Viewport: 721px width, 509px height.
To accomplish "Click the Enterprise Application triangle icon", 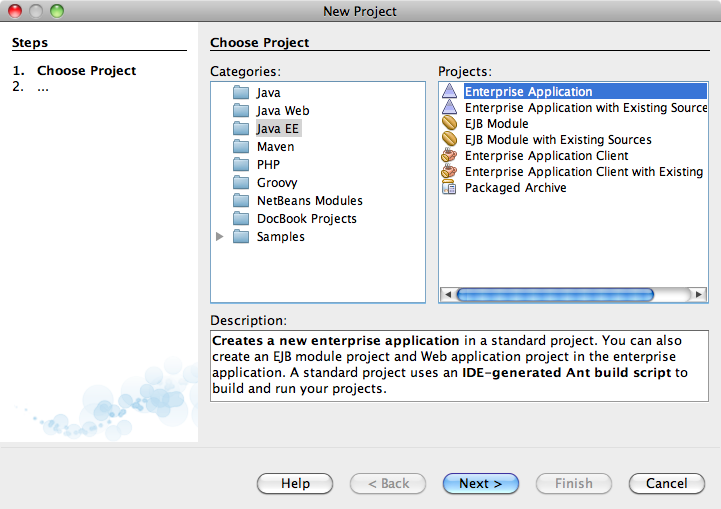I will click(x=449, y=91).
